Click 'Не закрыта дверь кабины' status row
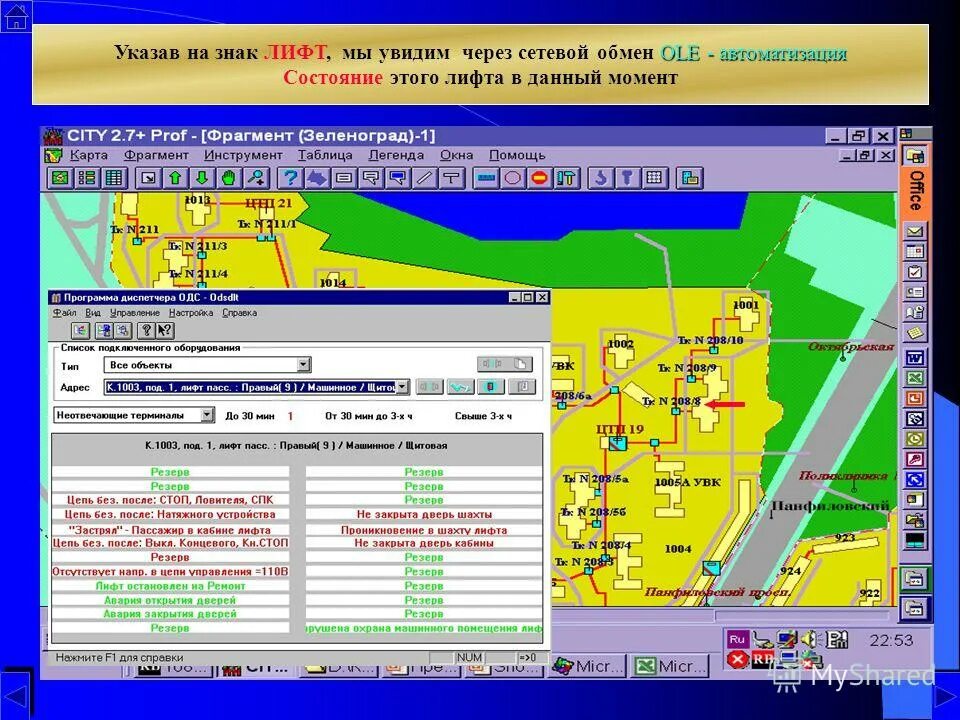The height and width of the screenshot is (720, 960). 424,543
